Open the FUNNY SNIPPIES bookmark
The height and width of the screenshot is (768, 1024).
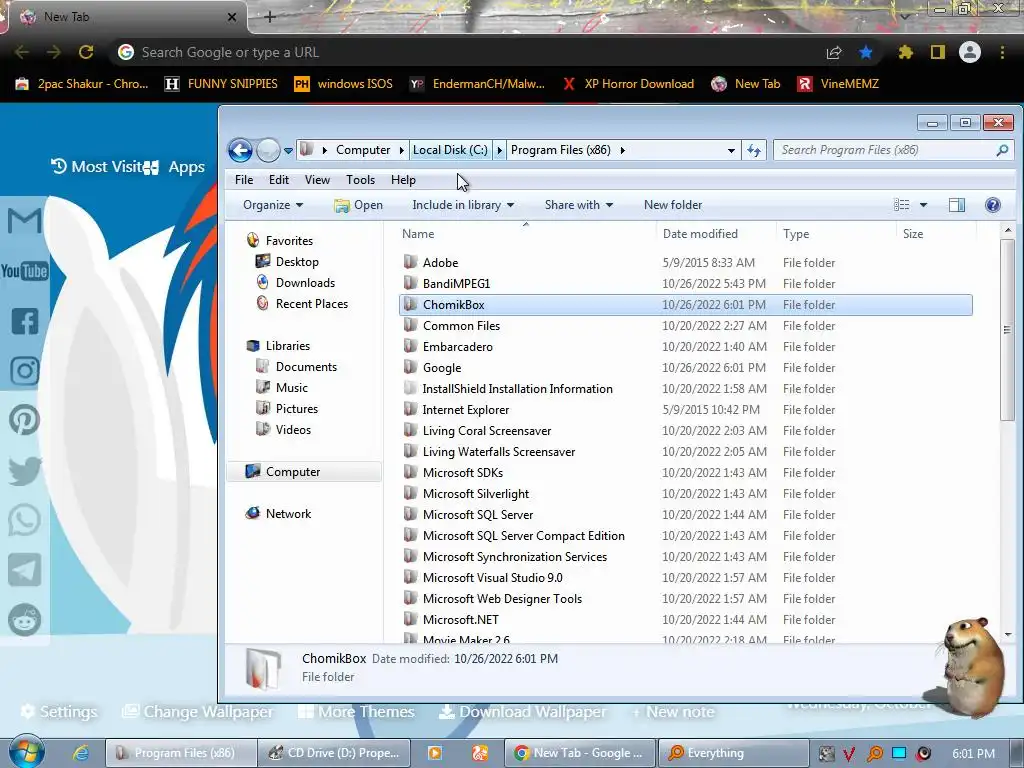click(x=221, y=84)
